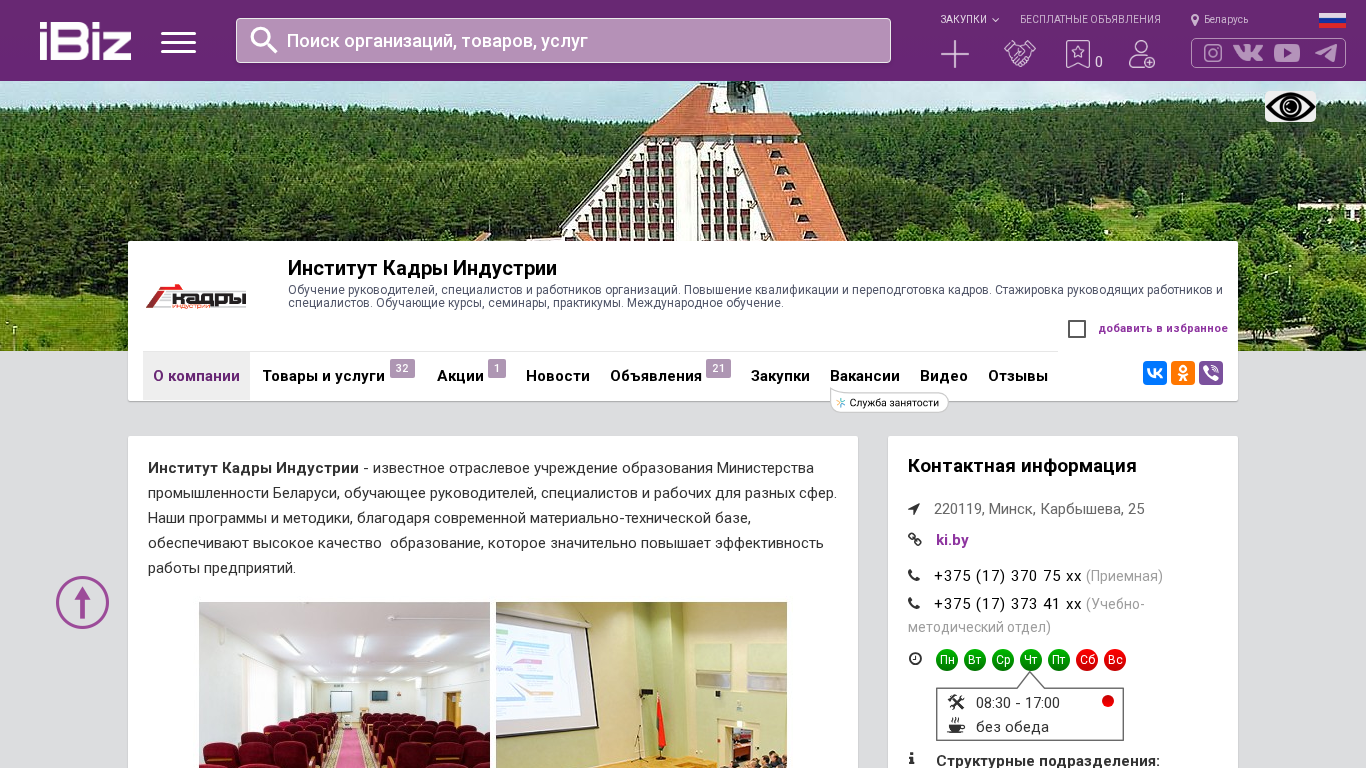Select Thursday (Чт) schedule circle
Image resolution: width=1366 pixels, height=768 pixels.
point(1031,660)
